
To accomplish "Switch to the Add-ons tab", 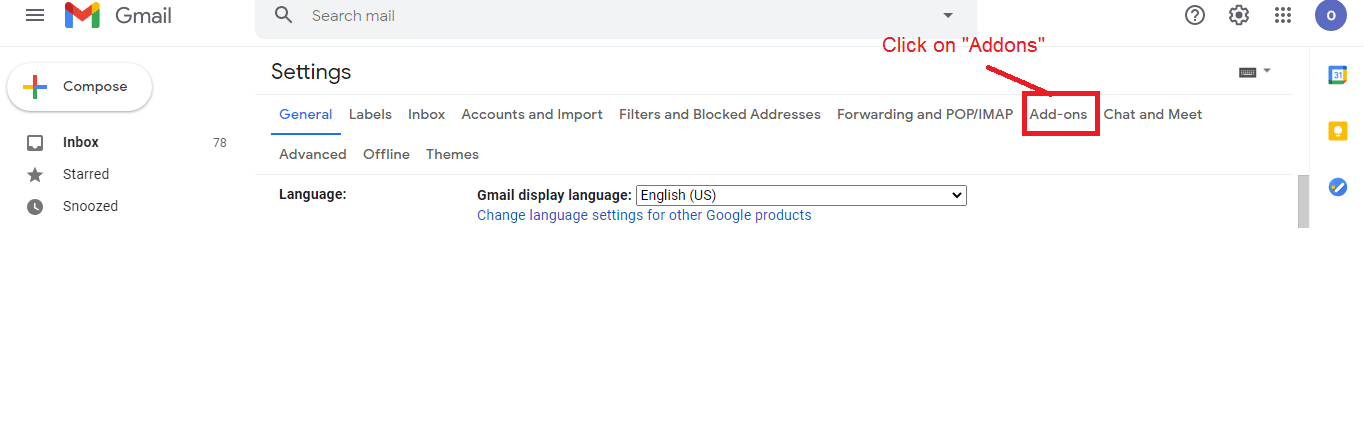I will (x=1058, y=114).
